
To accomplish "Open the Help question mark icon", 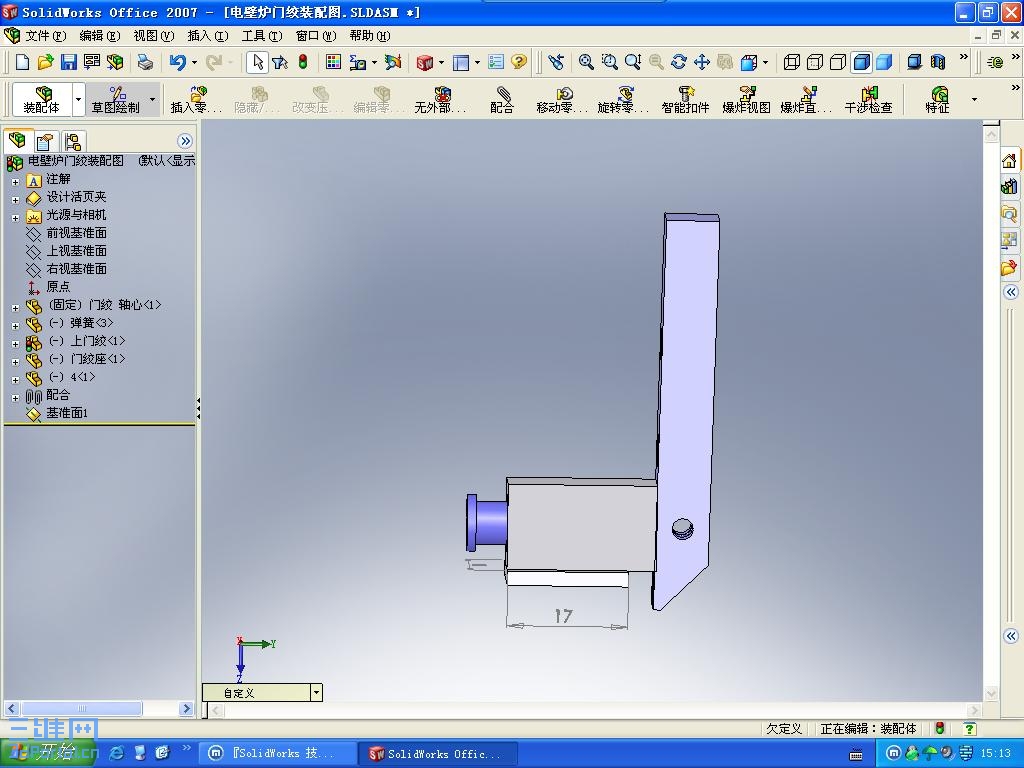I will (519, 62).
